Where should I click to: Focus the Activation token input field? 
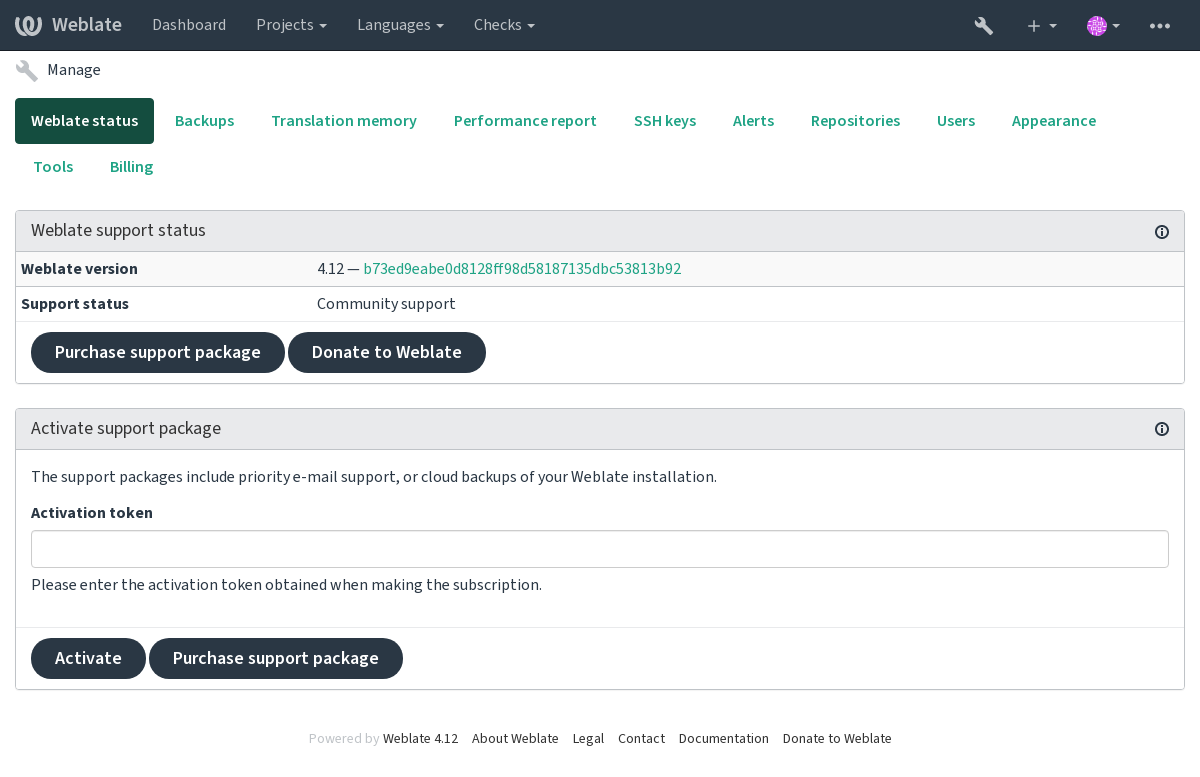[600, 549]
